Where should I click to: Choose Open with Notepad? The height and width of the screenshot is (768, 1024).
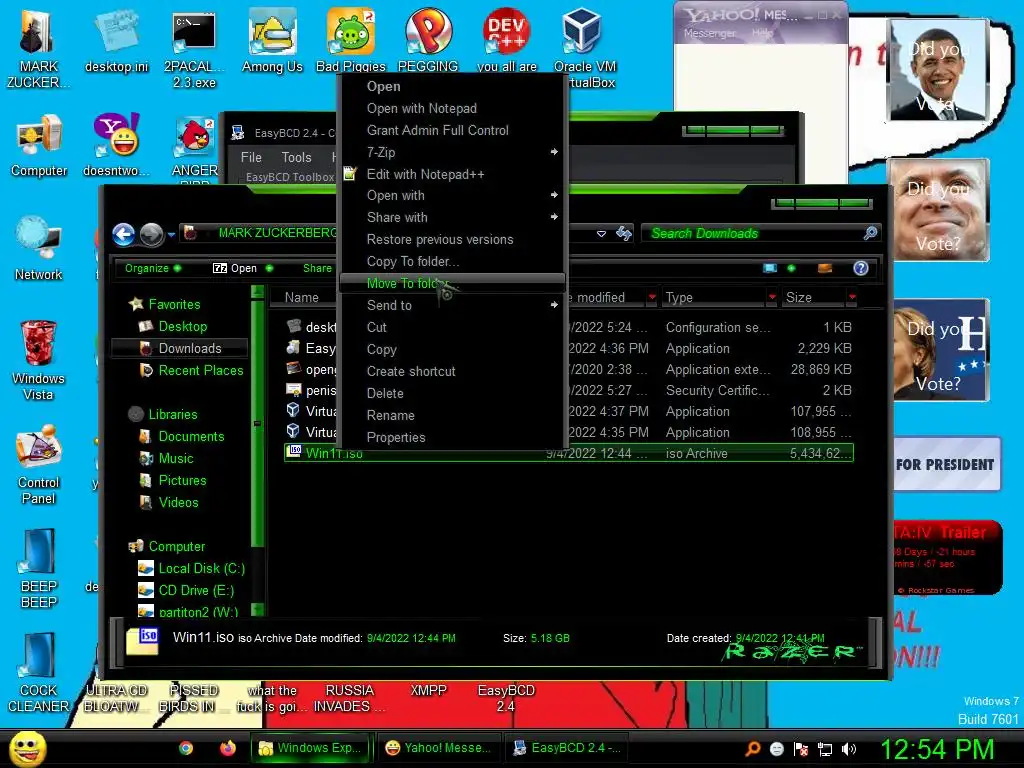451,108
